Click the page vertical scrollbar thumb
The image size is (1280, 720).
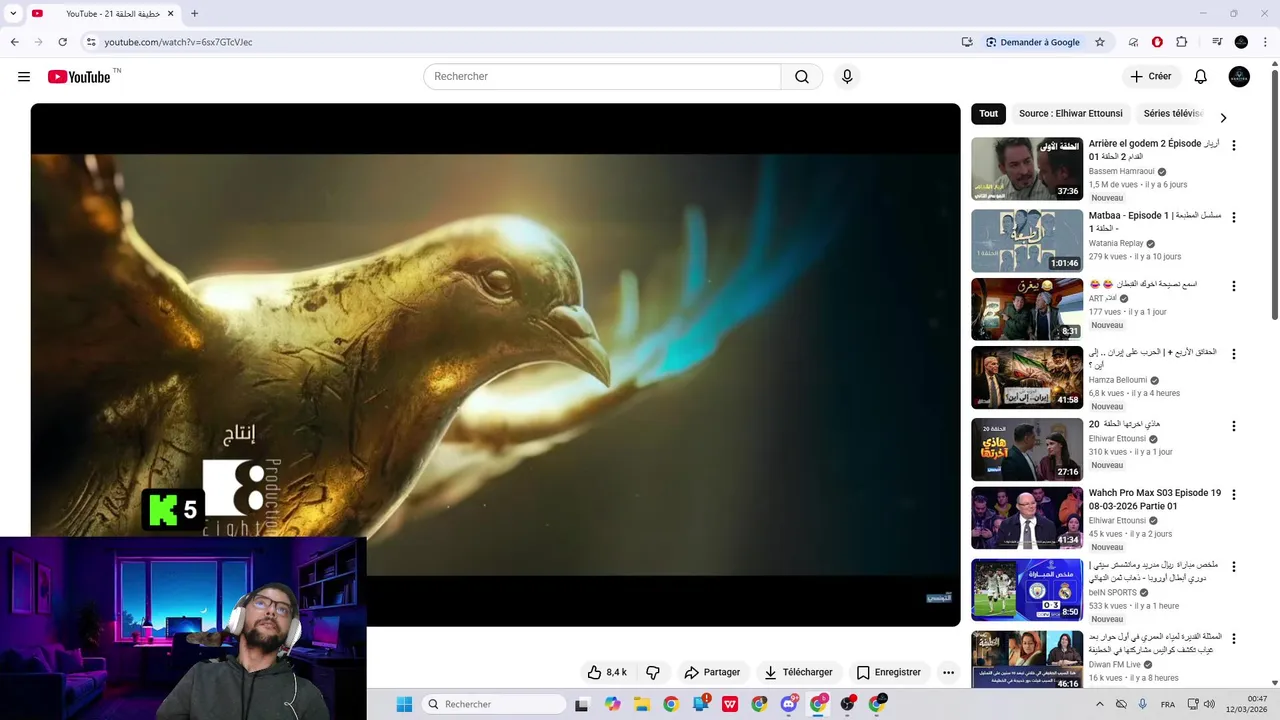pyautogui.click(x=1275, y=195)
